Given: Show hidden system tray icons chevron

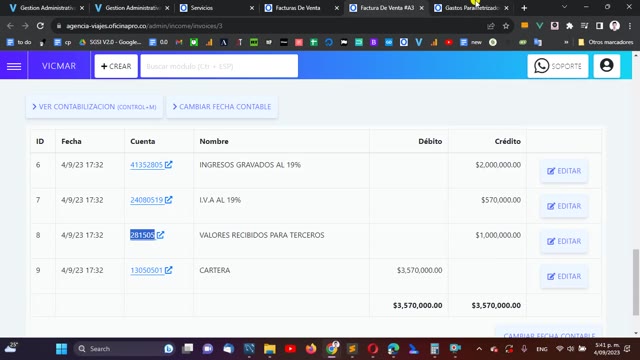Looking at the screenshot, I should 479,349.
